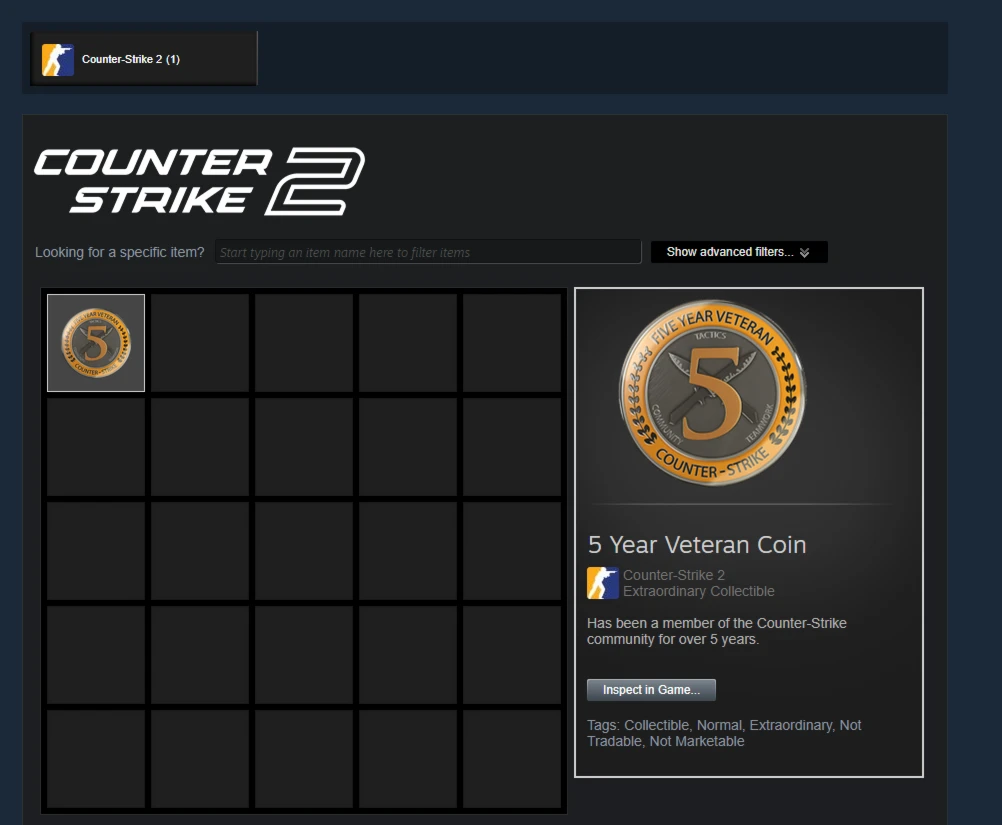
Task: Click the Counter Strike 2 logo
Action: 199,181
